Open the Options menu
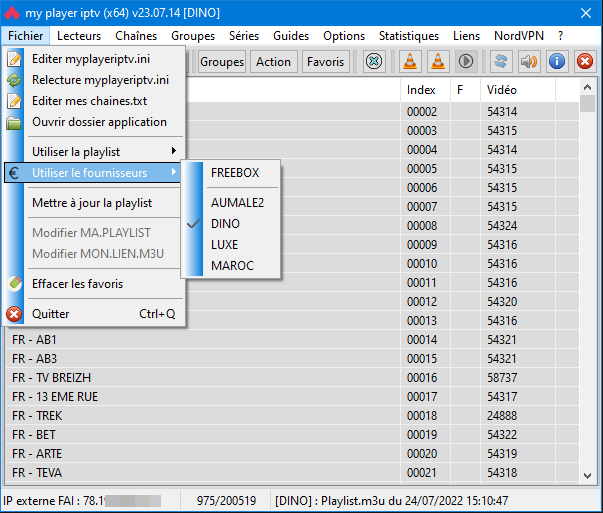The width and height of the screenshot is (603, 513). click(344, 36)
